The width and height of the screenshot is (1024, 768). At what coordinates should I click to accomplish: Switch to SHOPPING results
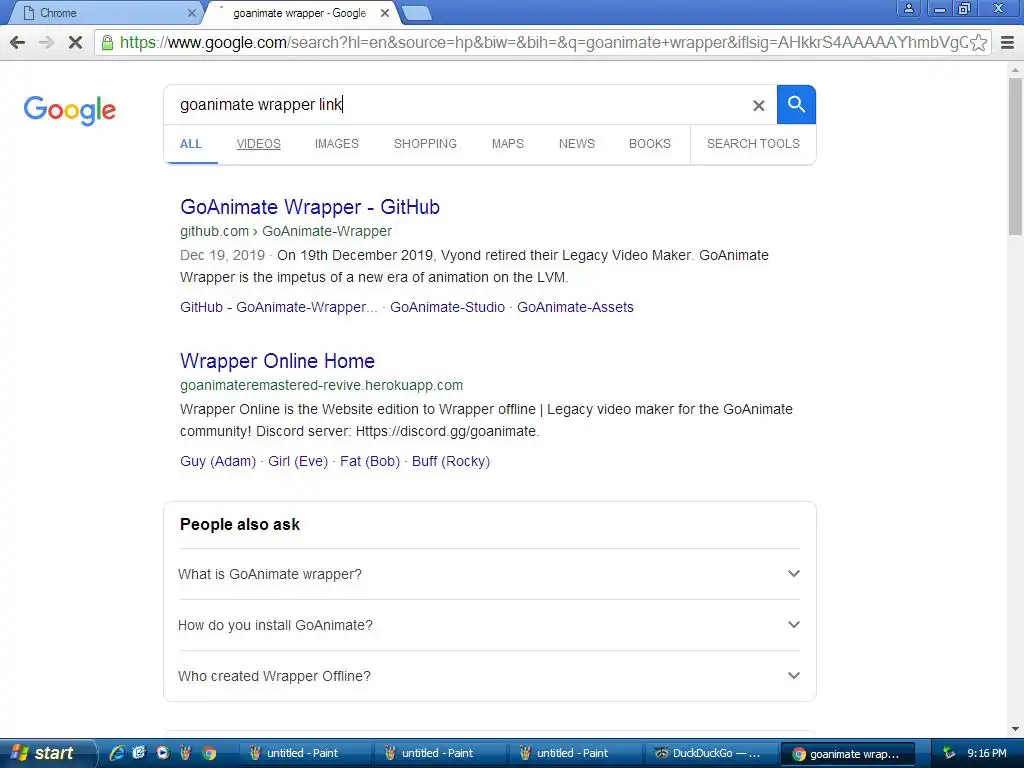(425, 144)
